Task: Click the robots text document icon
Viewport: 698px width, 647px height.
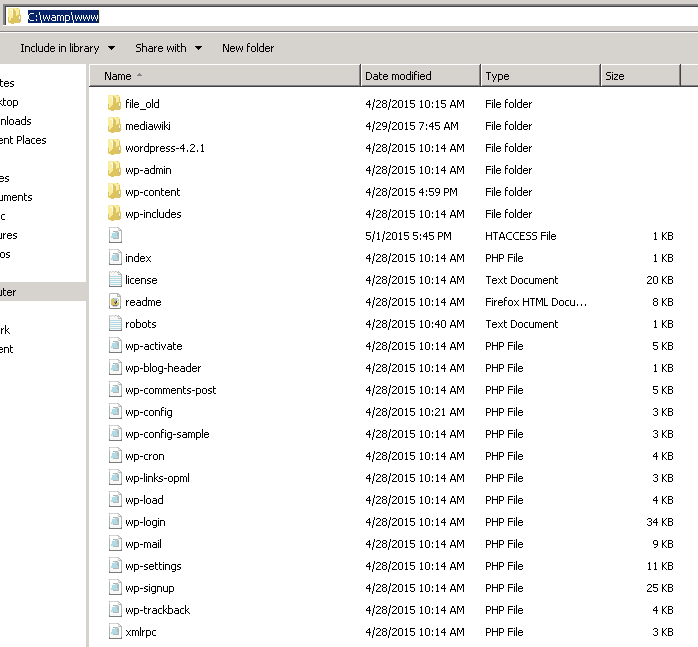Action: tap(115, 323)
